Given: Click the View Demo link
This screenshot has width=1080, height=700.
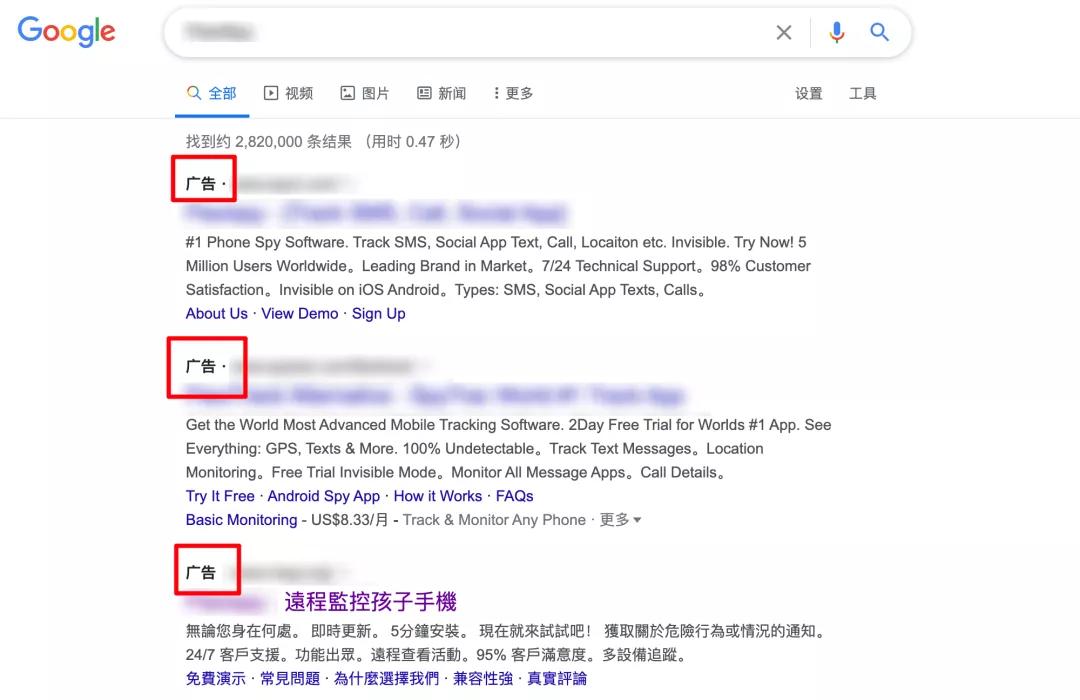Looking at the screenshot, I should tap(300, 313).
